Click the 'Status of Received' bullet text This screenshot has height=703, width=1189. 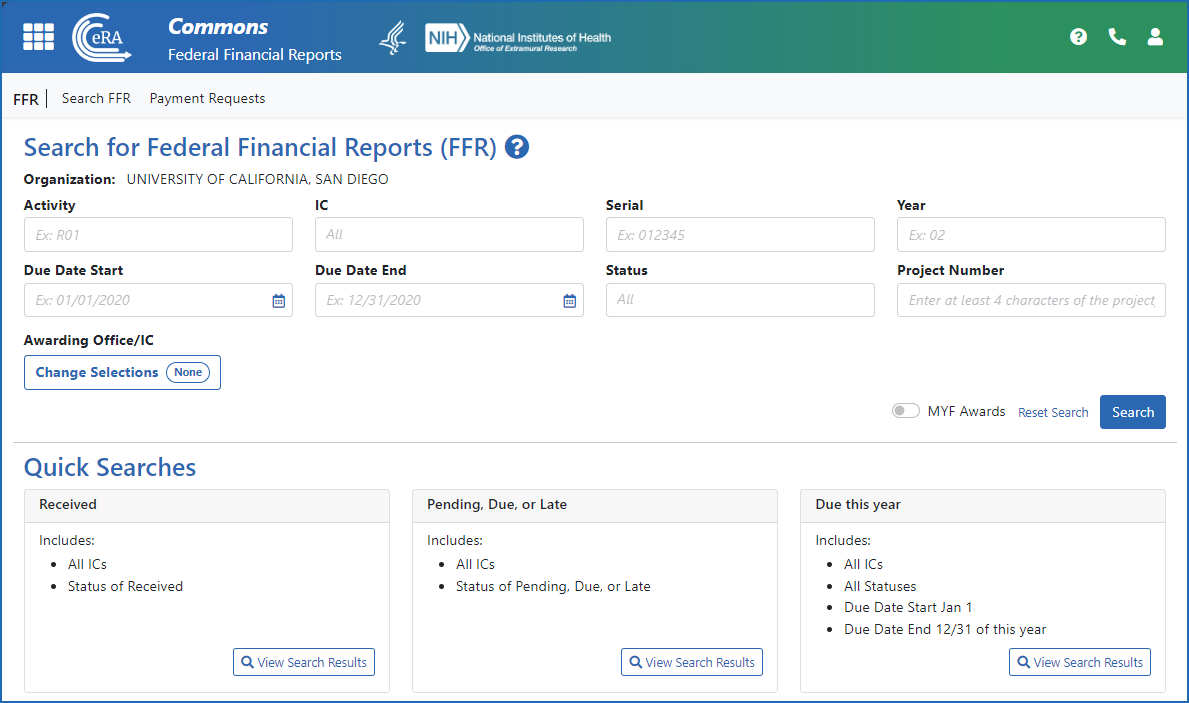coord(125,586)
